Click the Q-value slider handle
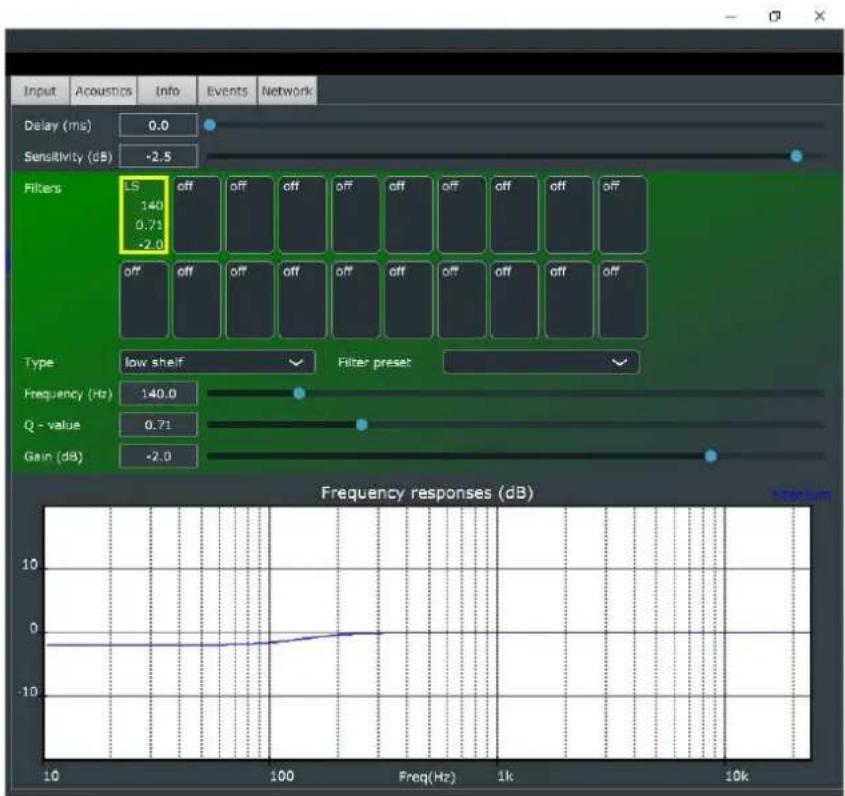 tap(362, 425)
